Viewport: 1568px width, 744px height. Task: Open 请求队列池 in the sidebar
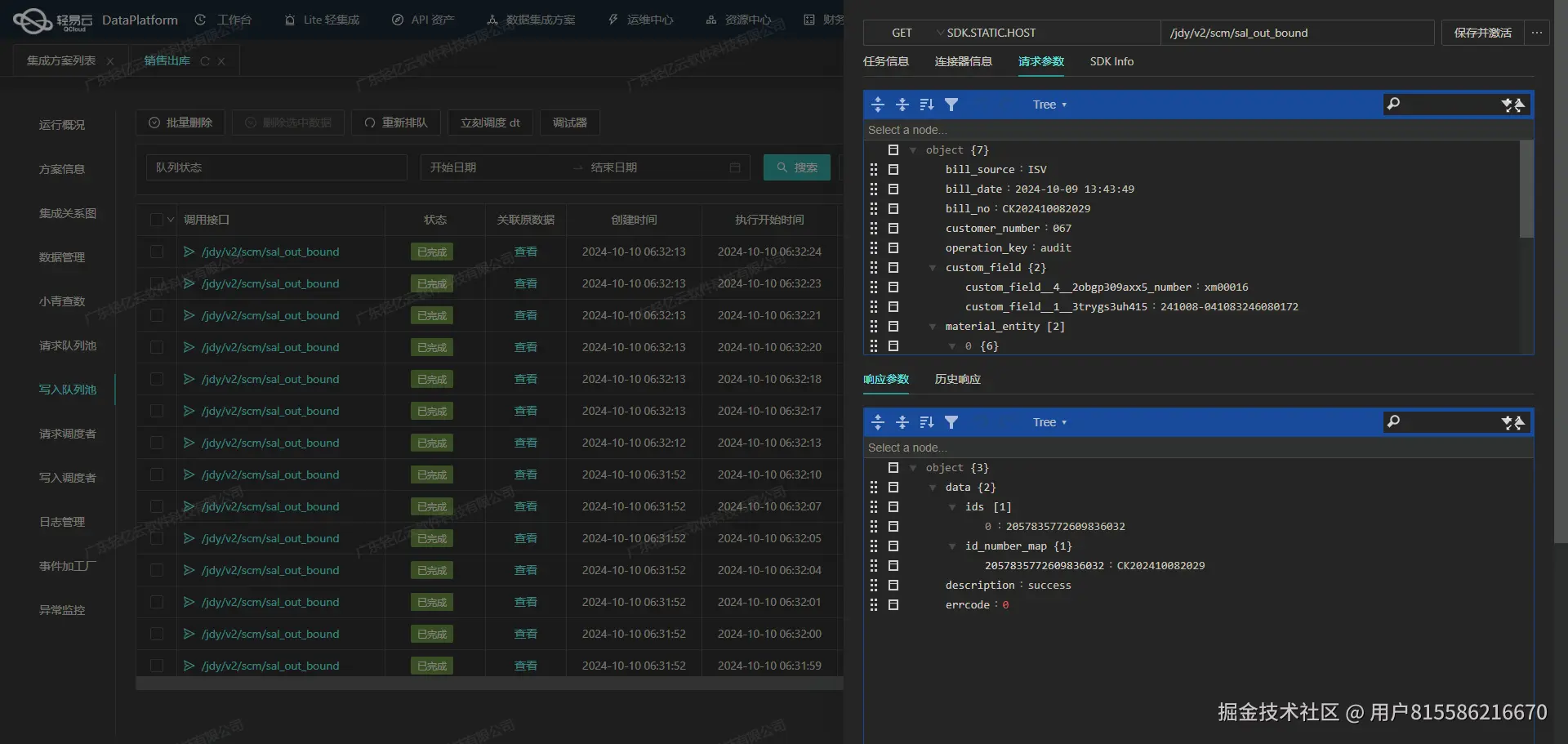click(x=68, y=345)
